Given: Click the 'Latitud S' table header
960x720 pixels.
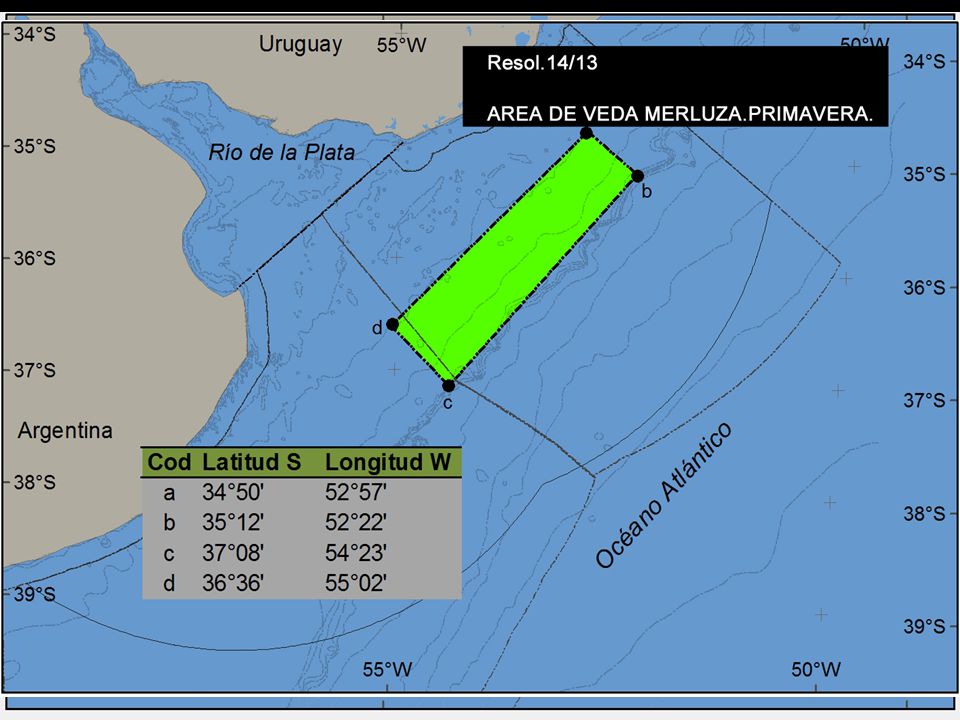Looking at the screenshot, I should point(252,462).
